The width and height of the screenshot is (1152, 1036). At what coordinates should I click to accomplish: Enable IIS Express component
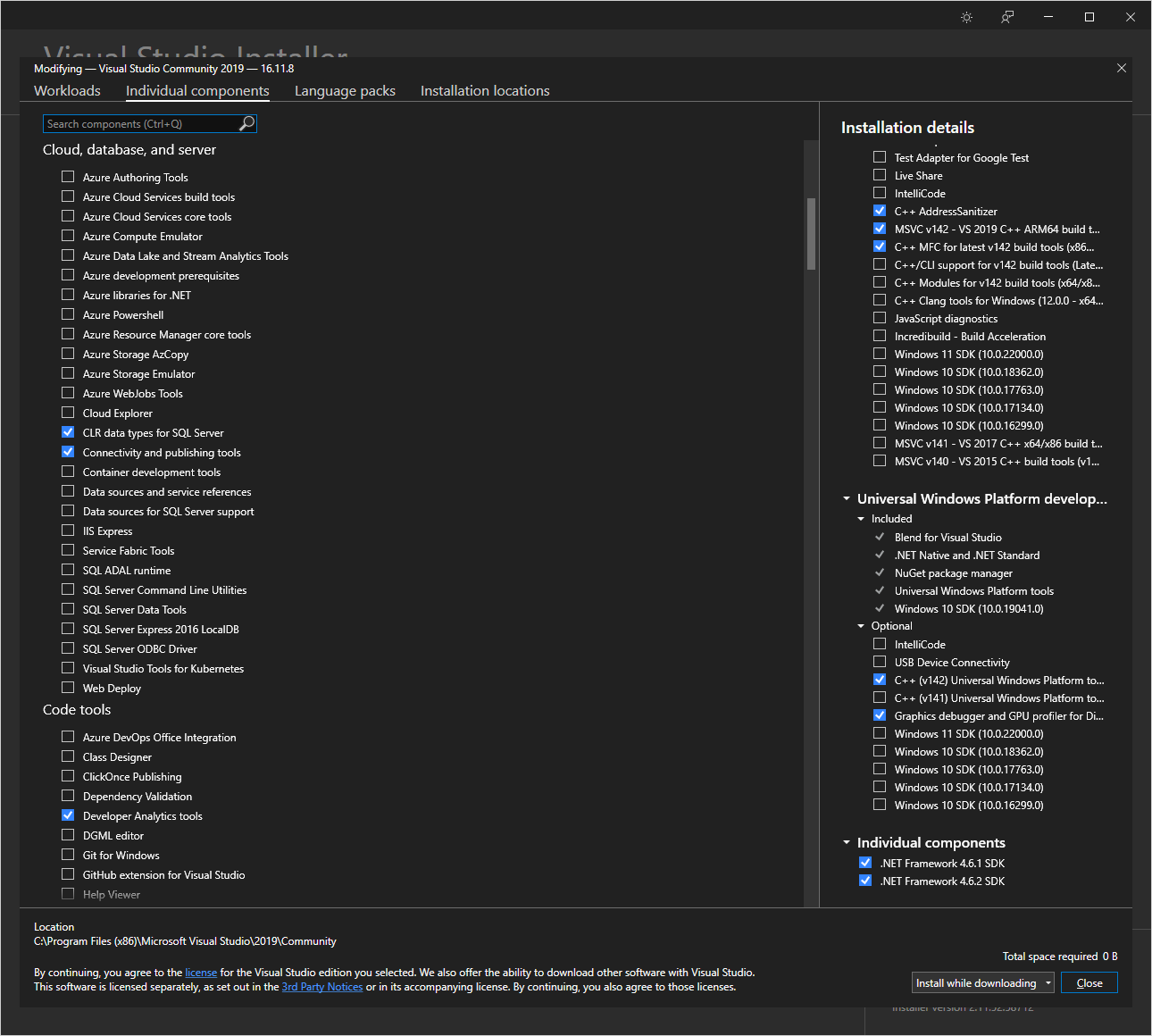pyautogui.click(x=68, y=531)
